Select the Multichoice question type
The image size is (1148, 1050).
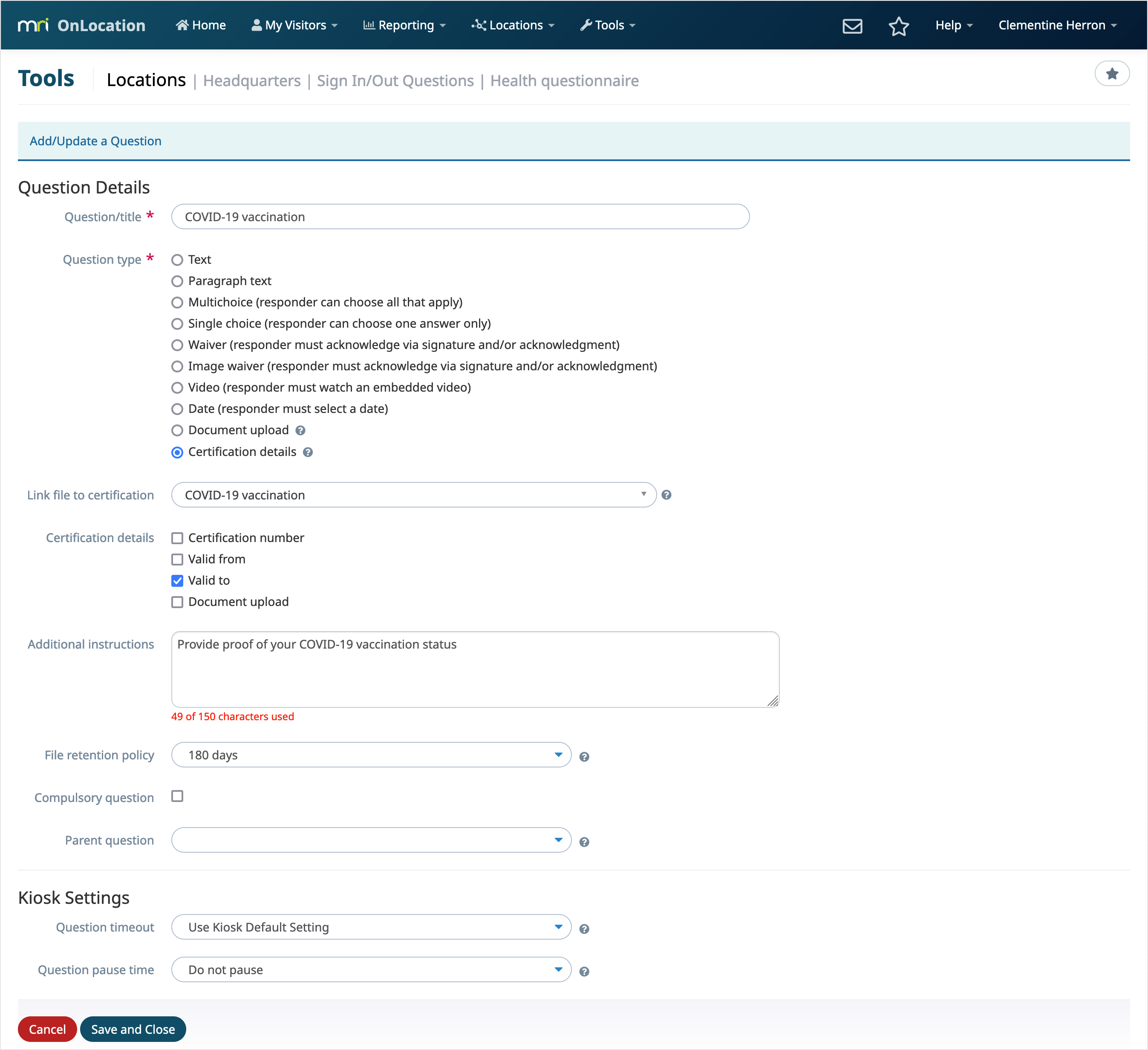(x=177, y=303)
